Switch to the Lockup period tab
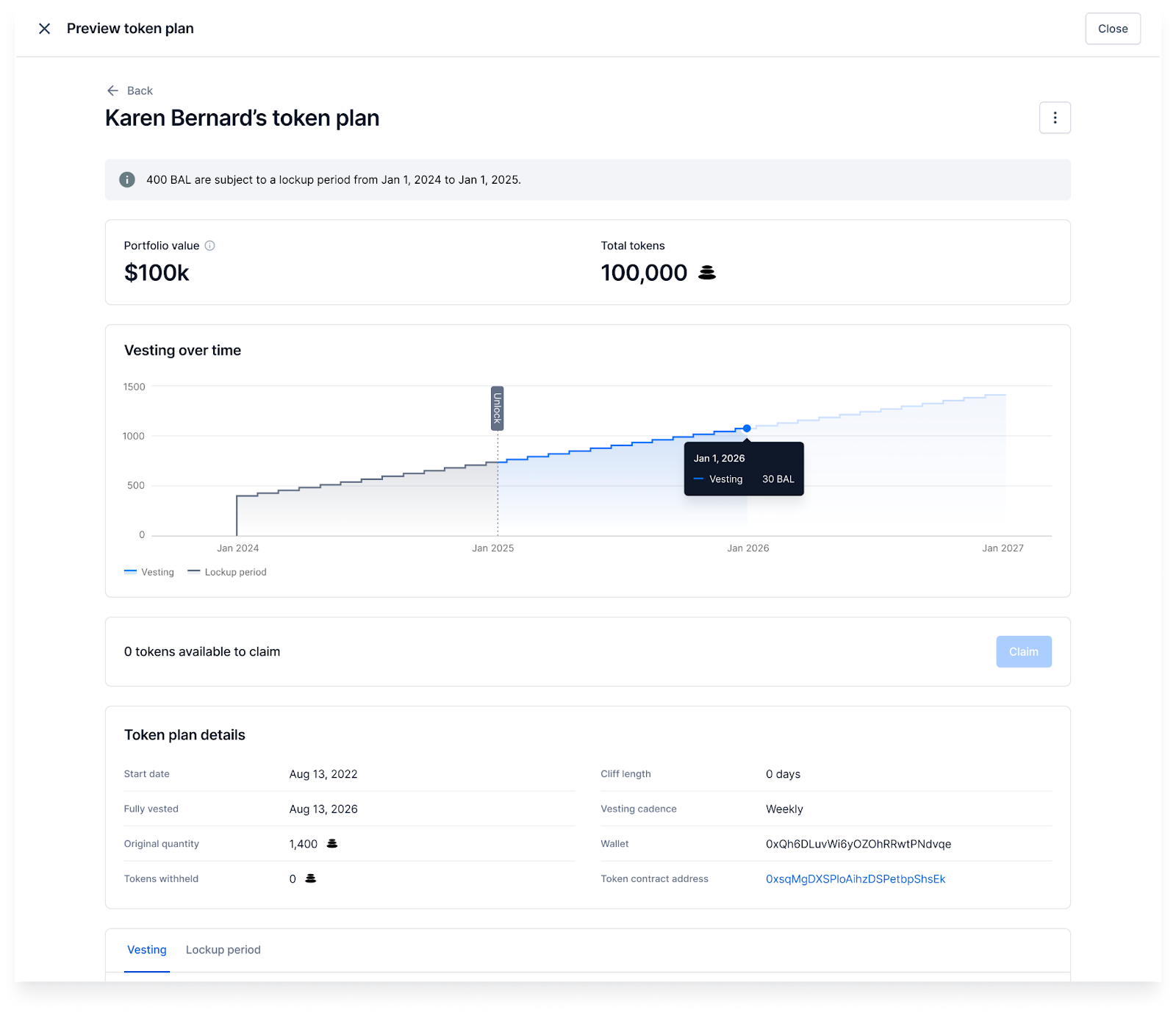Screen dimensions: 1176x1013 point(223,950)
